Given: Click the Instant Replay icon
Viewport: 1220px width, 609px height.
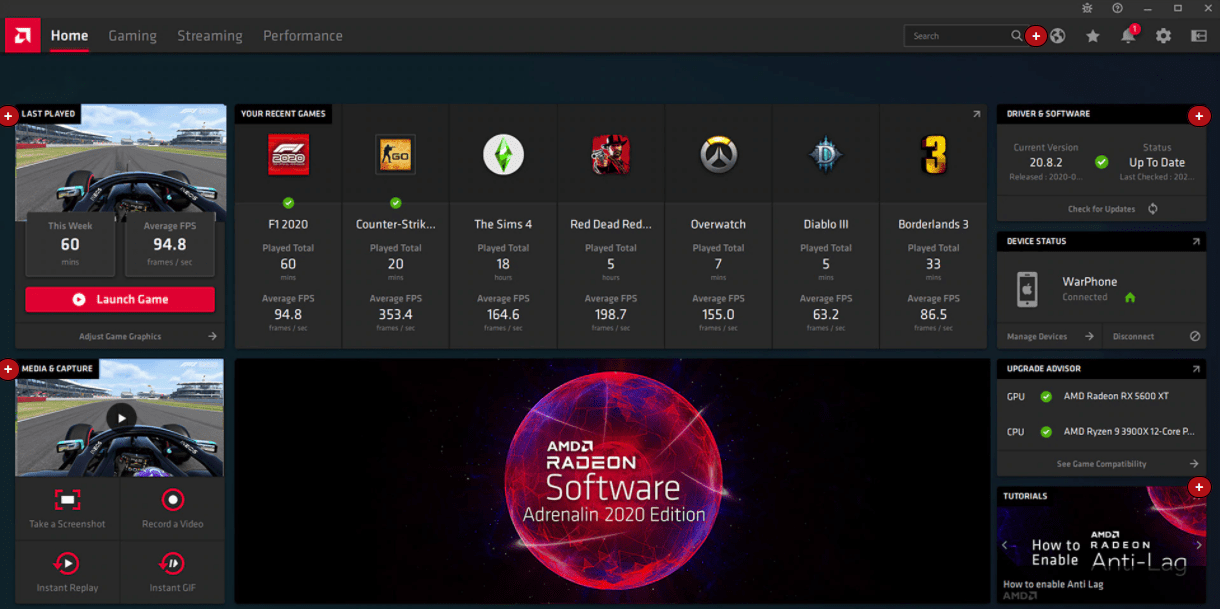Looking at the screenshot, I should 67,563.
